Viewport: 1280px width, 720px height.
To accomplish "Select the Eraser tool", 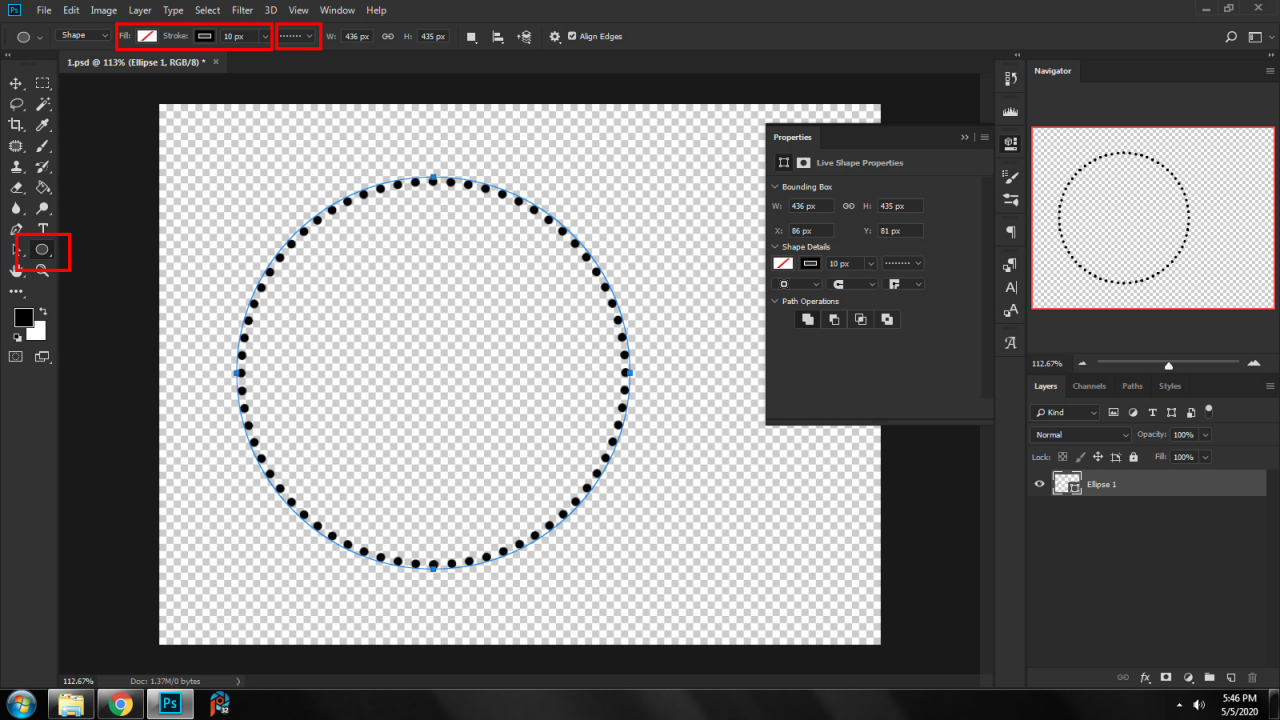I will click(x=16, y=188).
